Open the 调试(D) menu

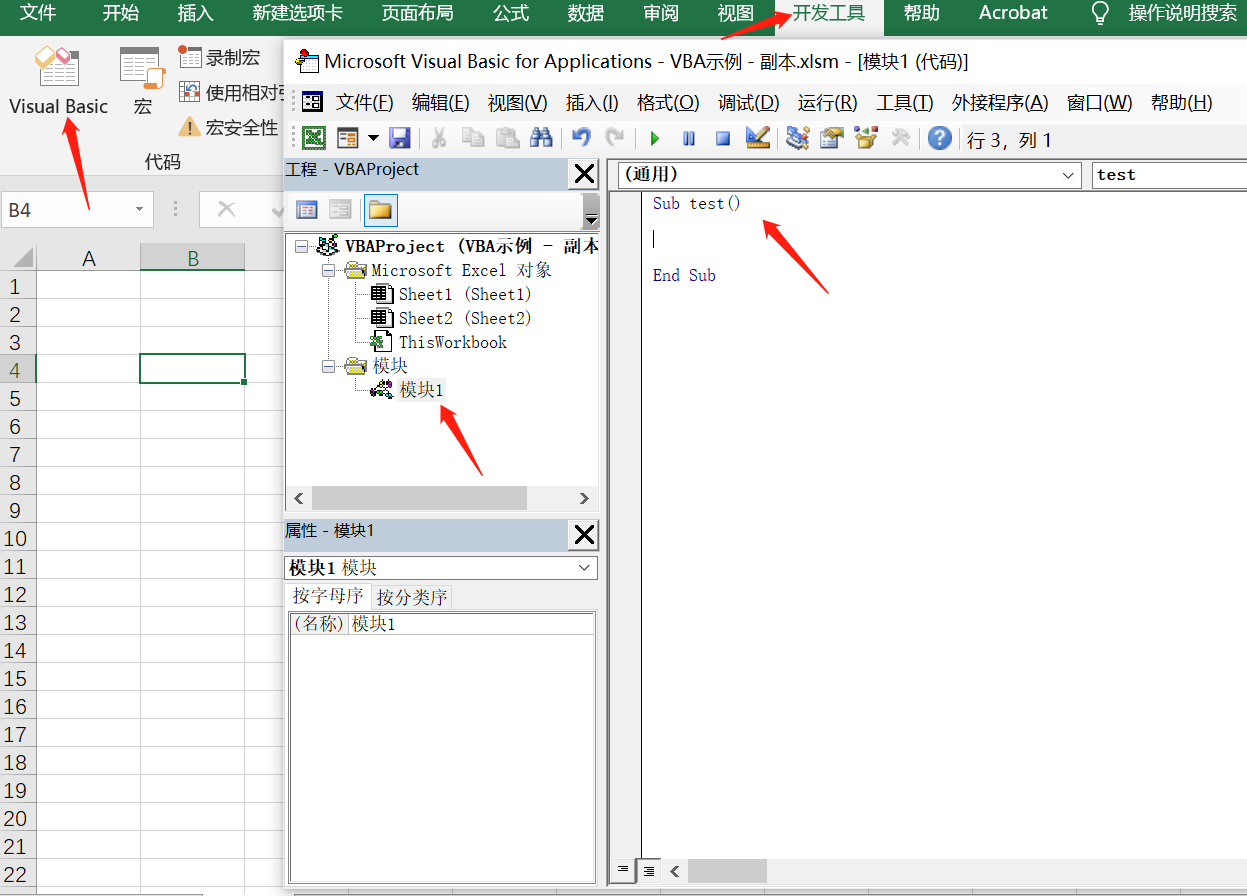click(x=748, y=103)
